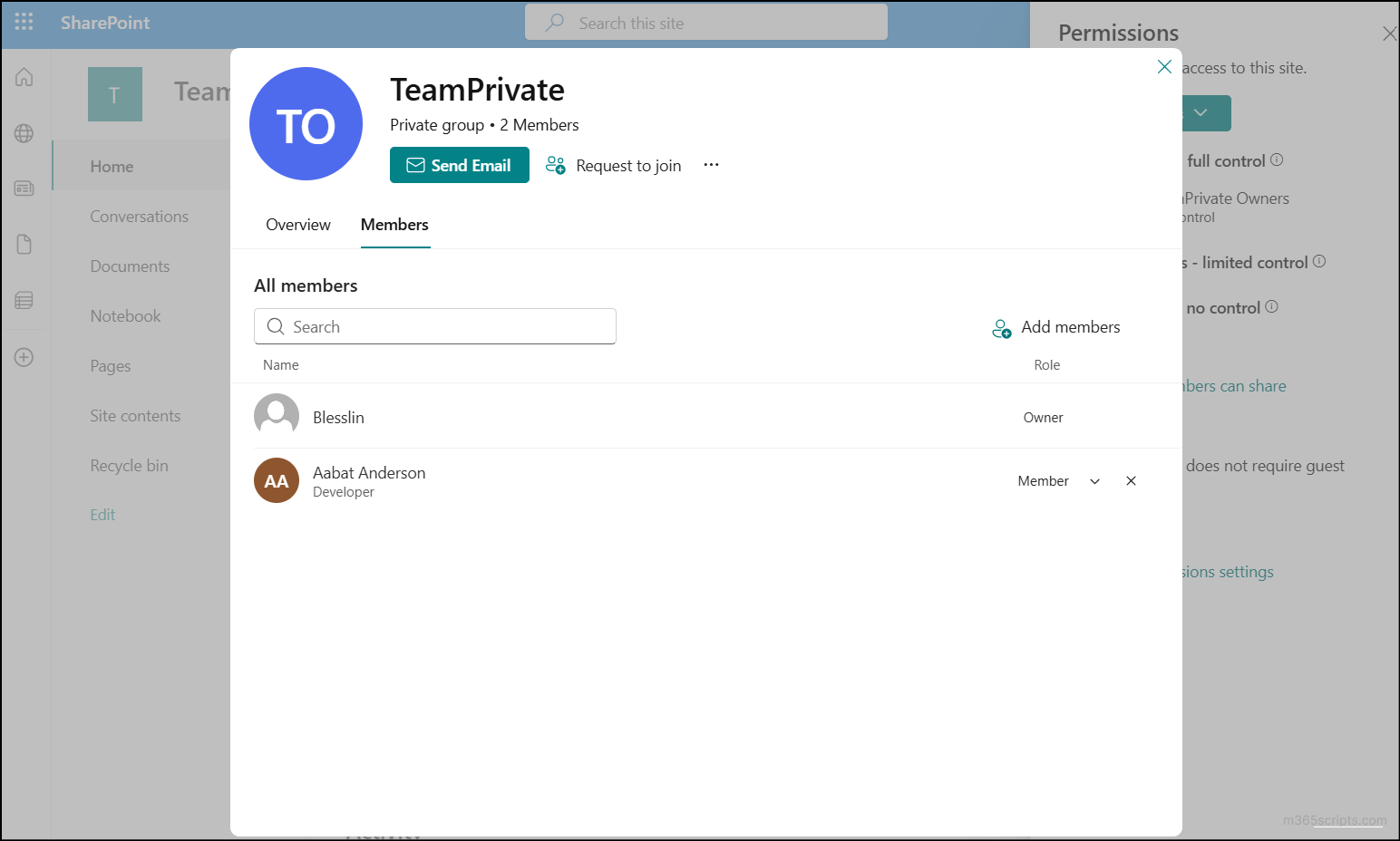Select the Home icon in the left rail
This screenshot has width=1400, height=841.
point(24,77)
